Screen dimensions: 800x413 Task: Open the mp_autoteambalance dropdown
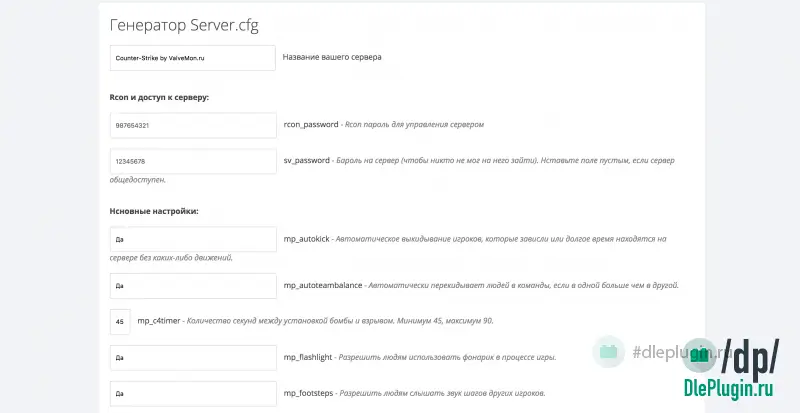click(x=193, y=286)
